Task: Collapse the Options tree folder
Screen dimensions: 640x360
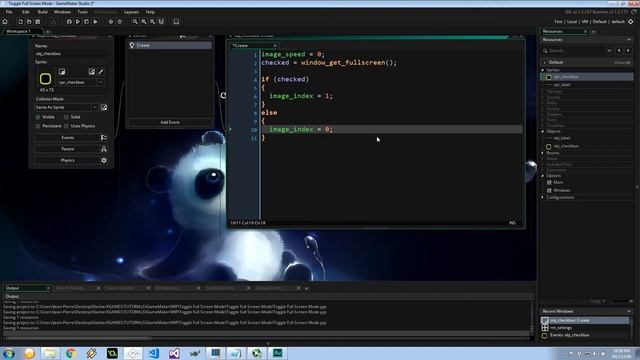Action: pos(543,176)
